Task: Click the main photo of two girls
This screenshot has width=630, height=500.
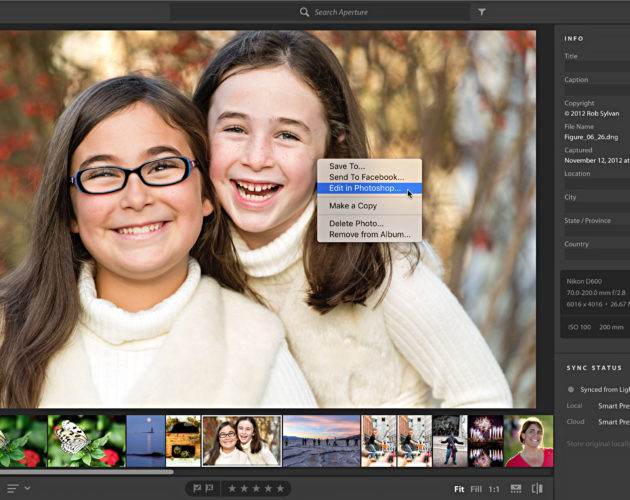Action: tap(268, 219)
